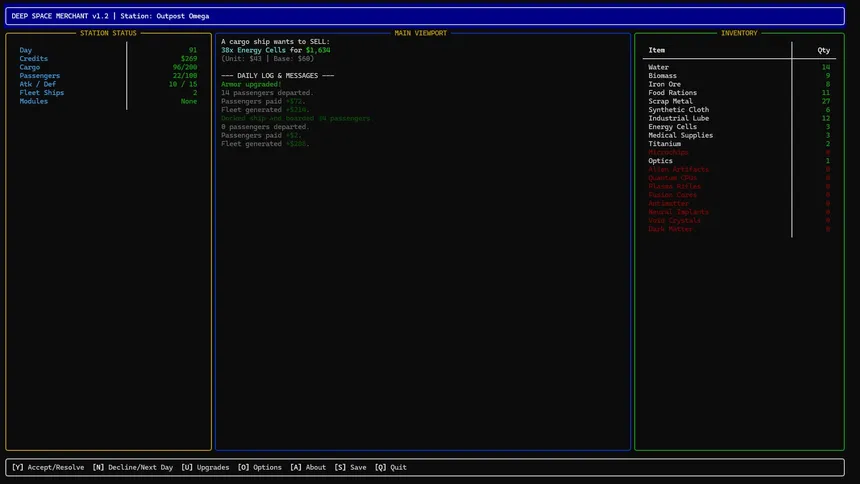860x484 pixels.
Task: Click the Qty column header
Action: 823,49
